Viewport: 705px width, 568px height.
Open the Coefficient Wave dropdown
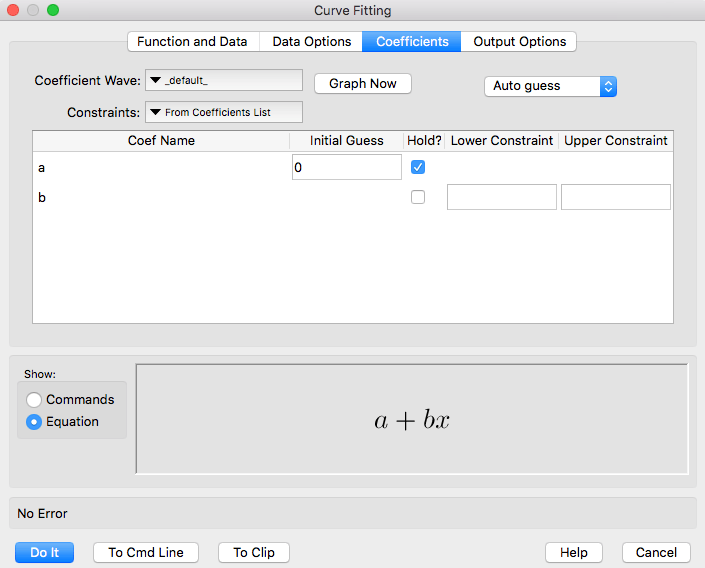pyautogui.click(x=224, y=80)
